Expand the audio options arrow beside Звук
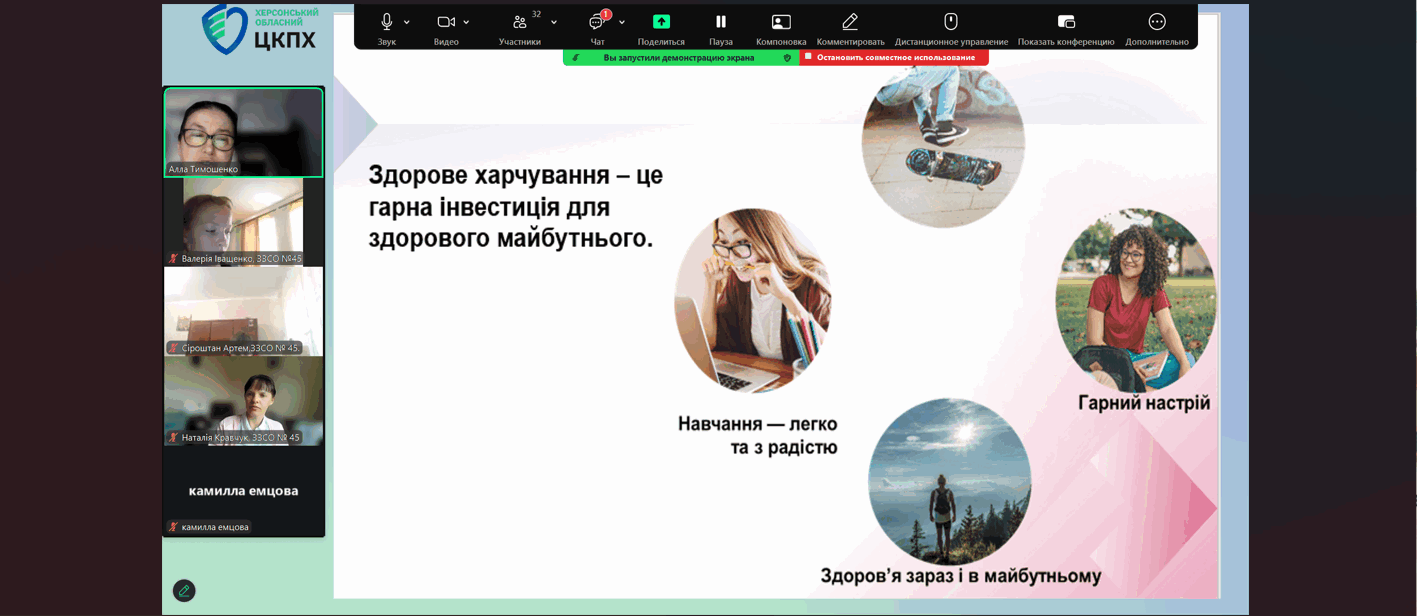This screenshot has height=616, width=1417. tap(407, 22)
